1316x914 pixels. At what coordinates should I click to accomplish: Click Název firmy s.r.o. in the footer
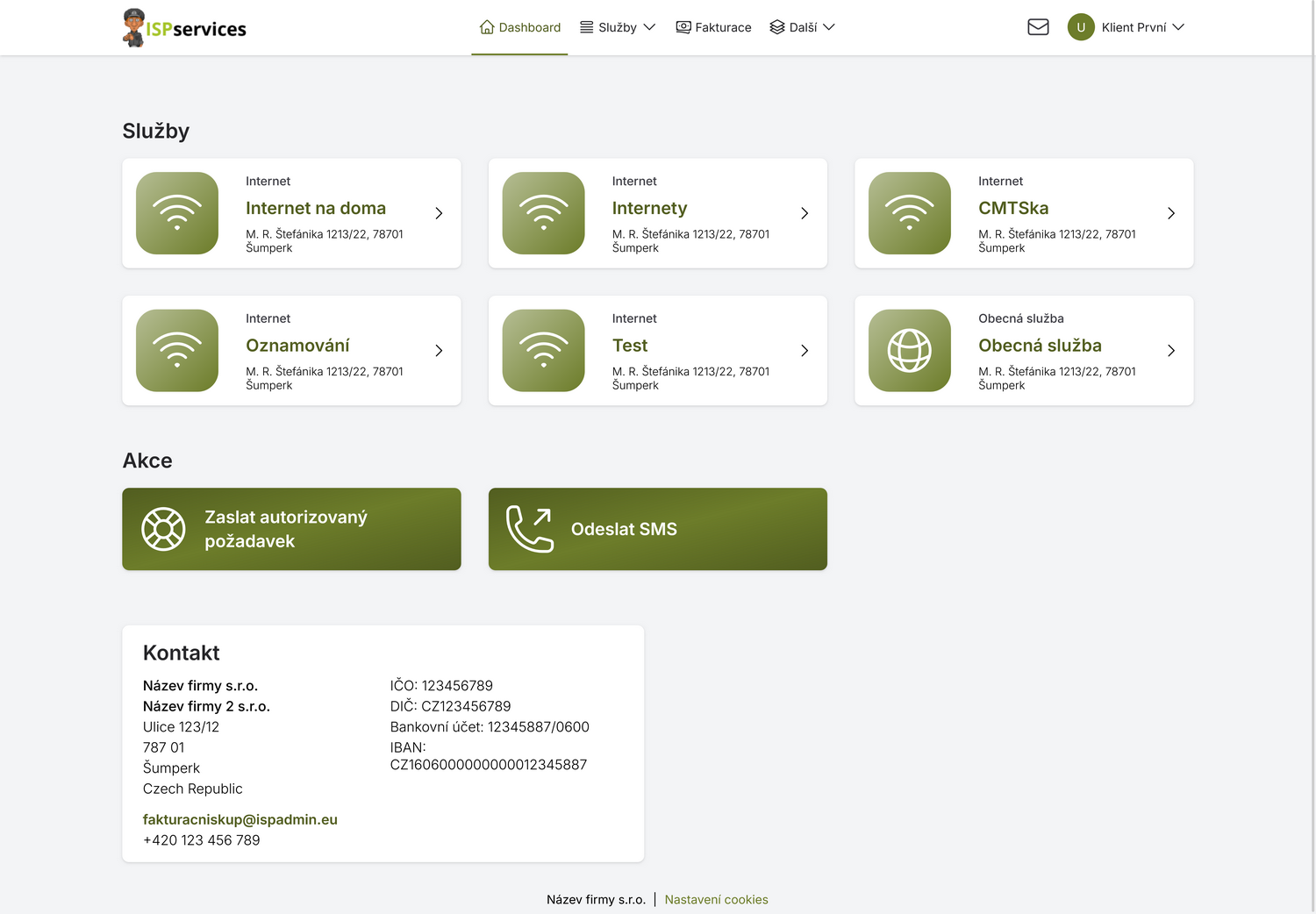pyautogui.click(x=596, y=899)
